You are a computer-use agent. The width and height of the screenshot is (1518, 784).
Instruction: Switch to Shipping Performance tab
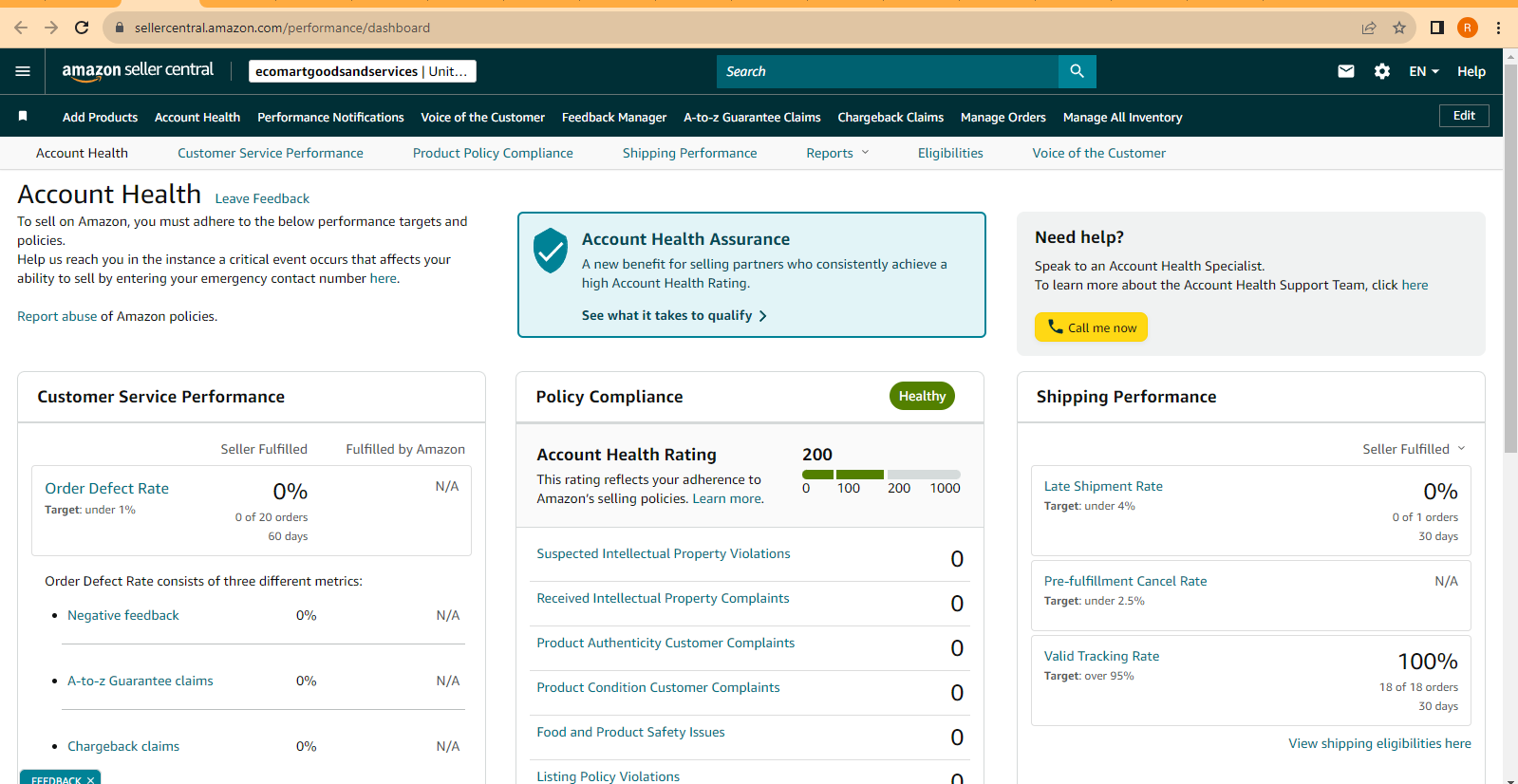tap(690, 153)
